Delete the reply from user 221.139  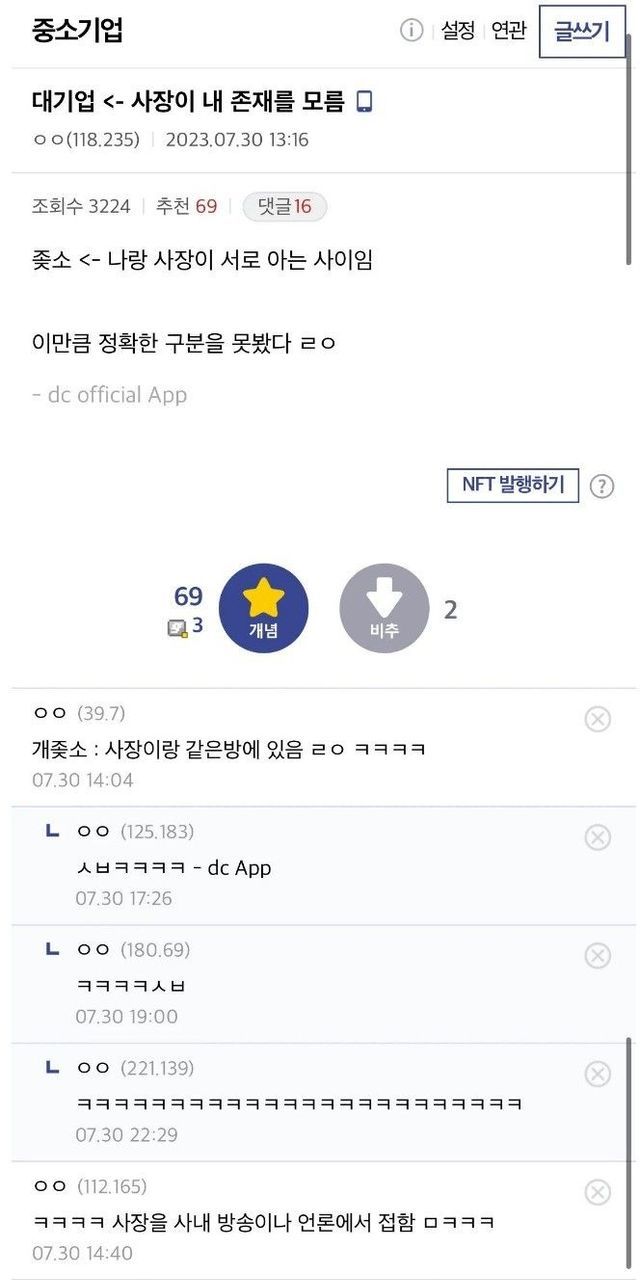(x=597, y=1074)
